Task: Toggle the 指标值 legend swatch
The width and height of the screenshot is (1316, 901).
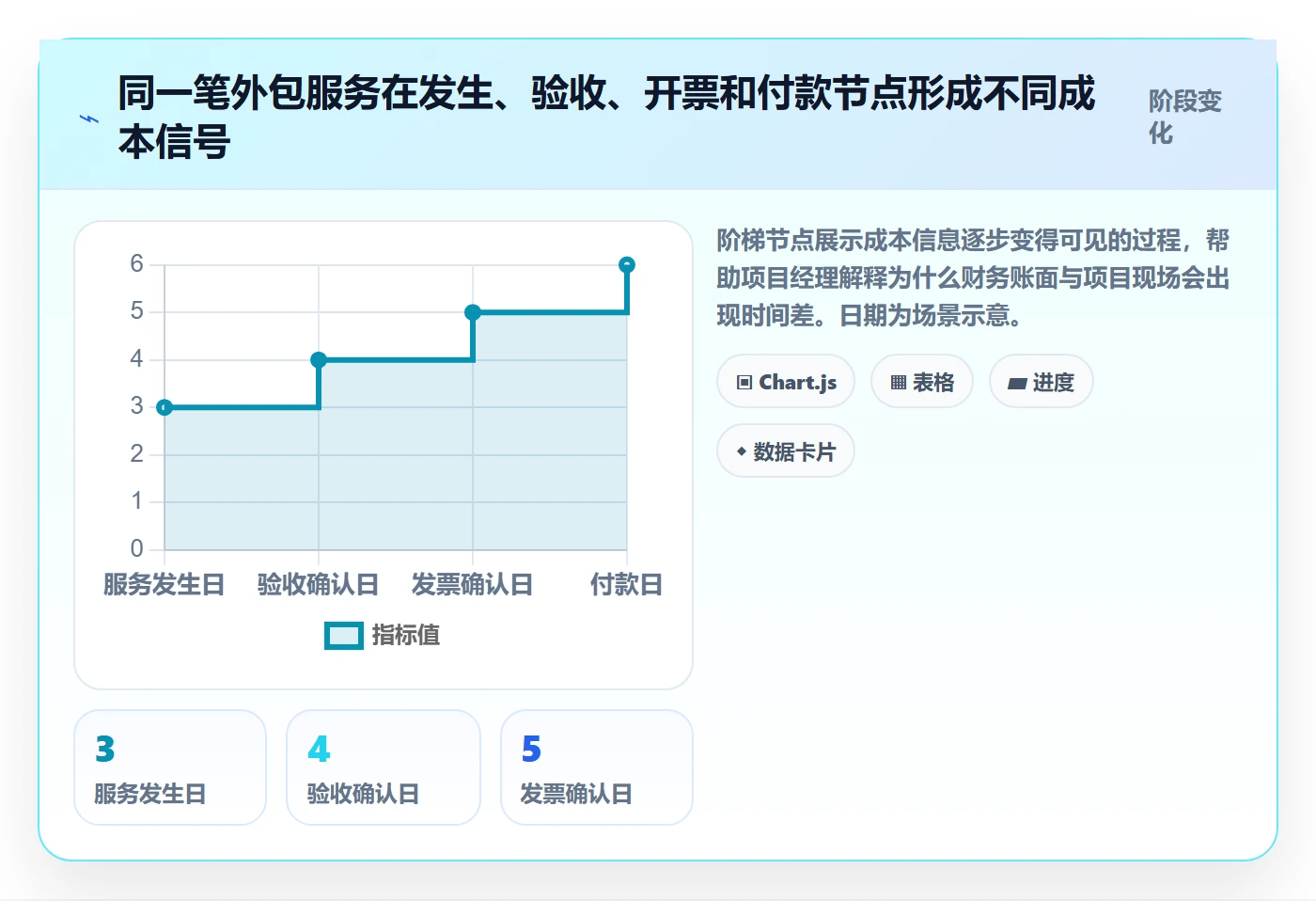Action: [x=343, y=636]
